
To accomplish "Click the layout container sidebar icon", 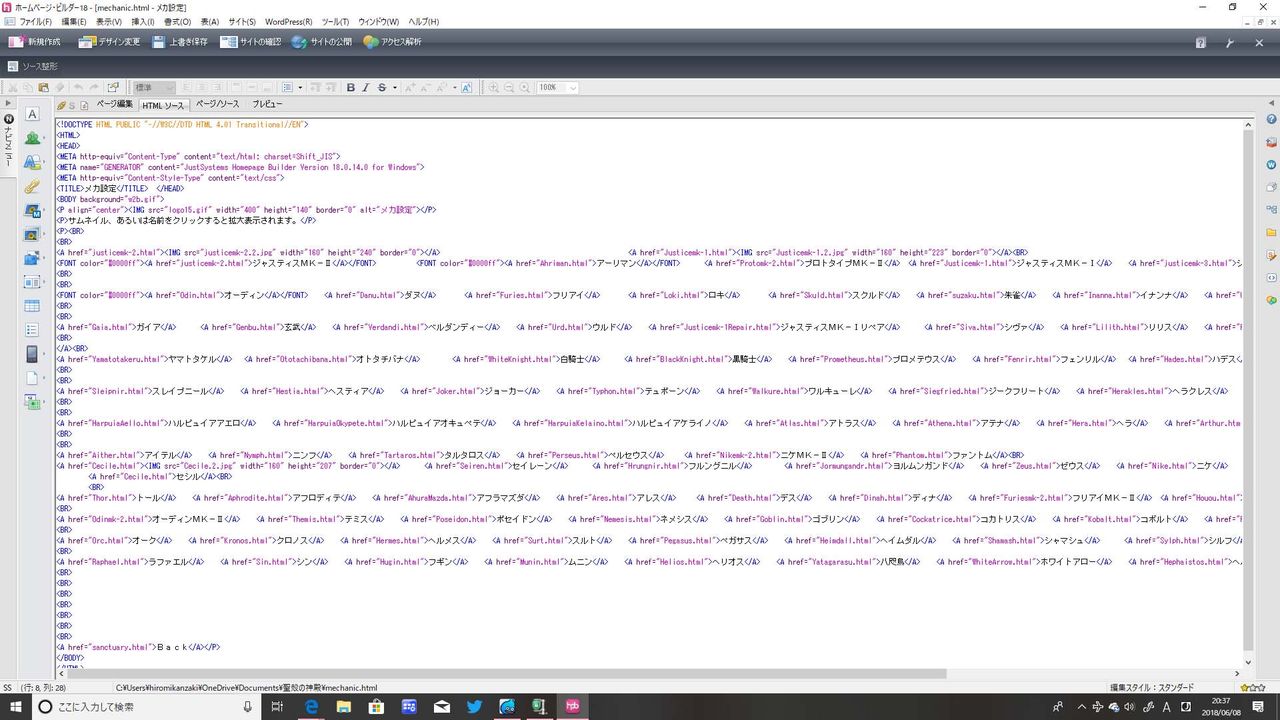I will (32, 282).
